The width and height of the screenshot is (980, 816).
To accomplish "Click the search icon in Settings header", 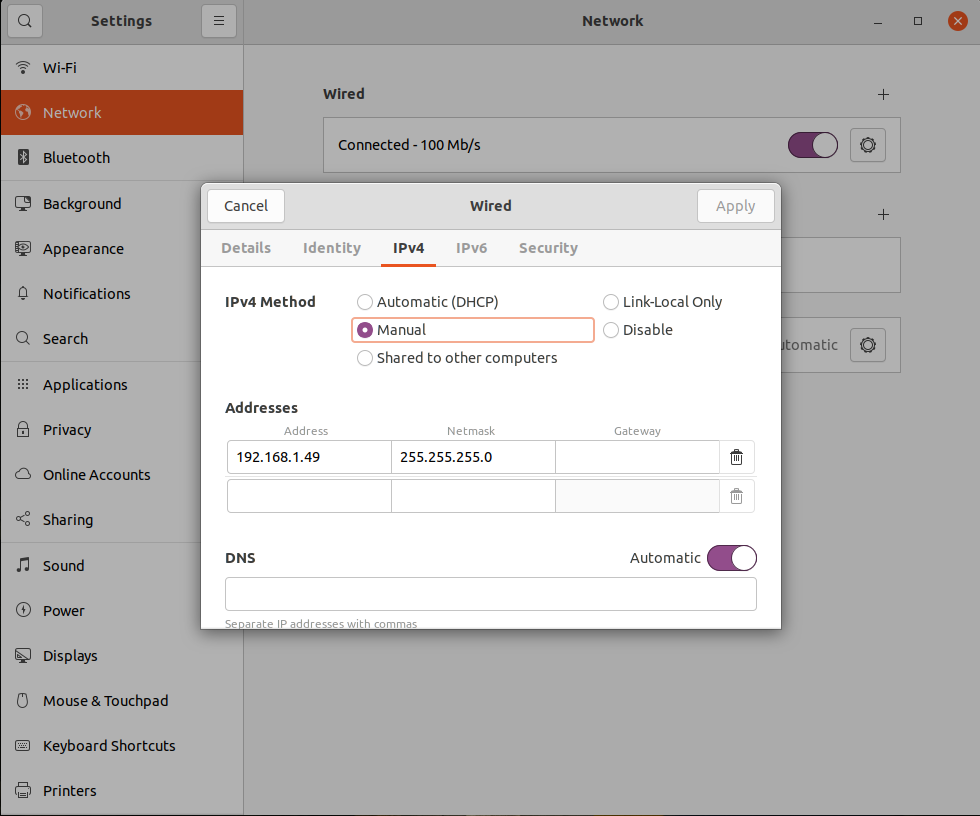I will click(24, 21).
